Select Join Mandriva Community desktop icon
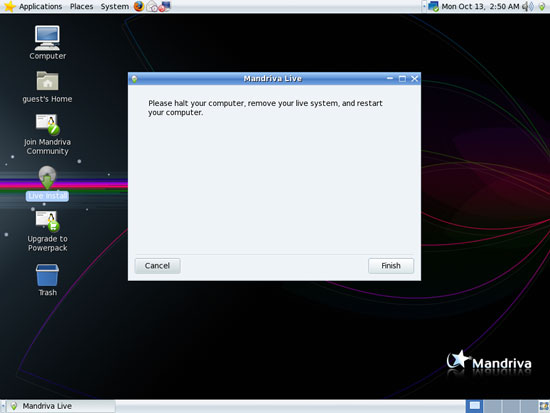The image size is (550, 413). 47,134
